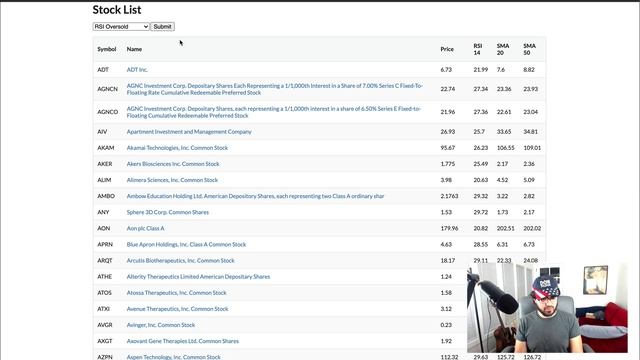The height and width of the screenshot is (360, 640).
Task: Select the ARQT symbol cell
Action: [x=104, y=260]
